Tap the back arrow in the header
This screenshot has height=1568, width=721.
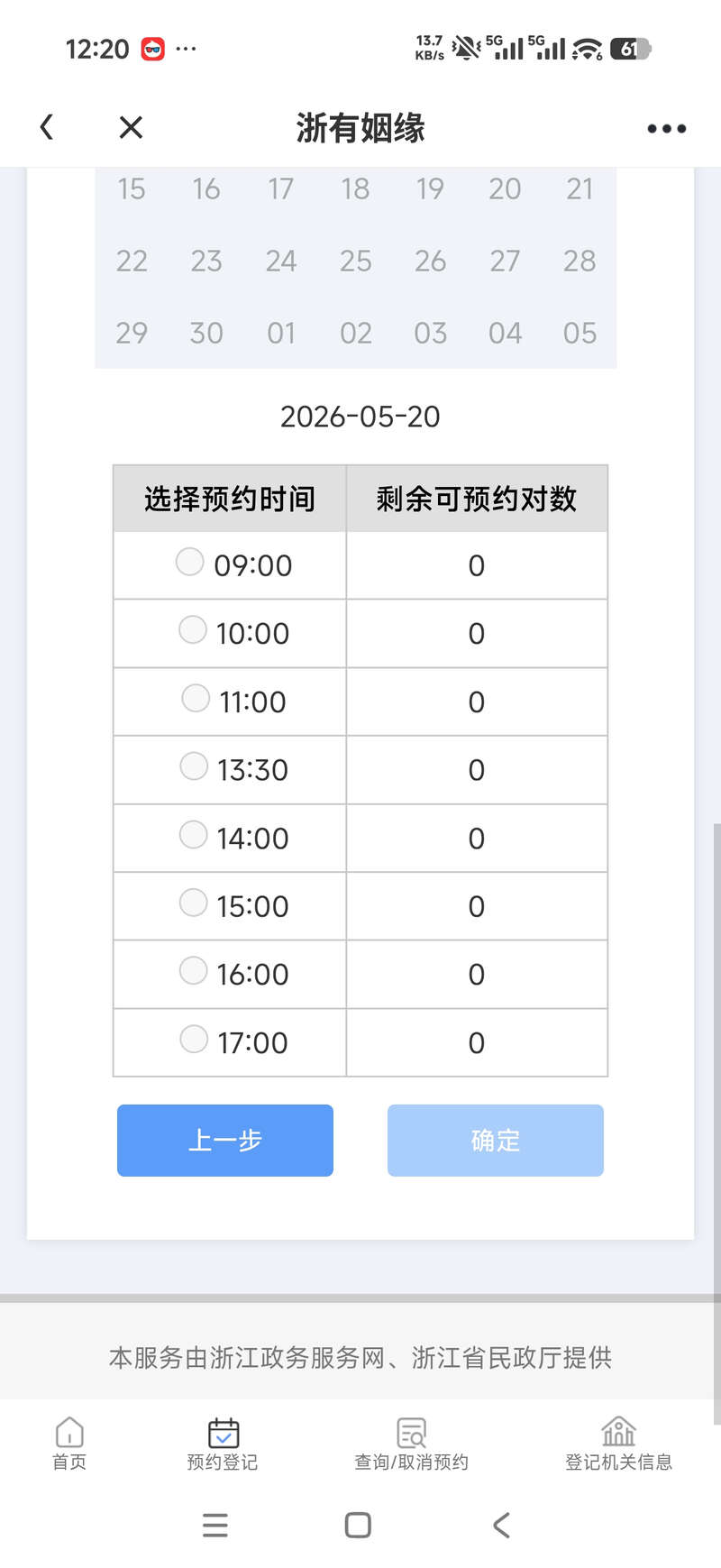point(47,127)
